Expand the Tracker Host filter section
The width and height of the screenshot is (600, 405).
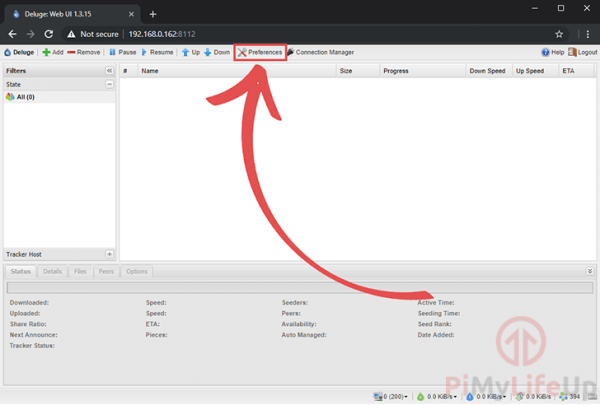point(109,255)
